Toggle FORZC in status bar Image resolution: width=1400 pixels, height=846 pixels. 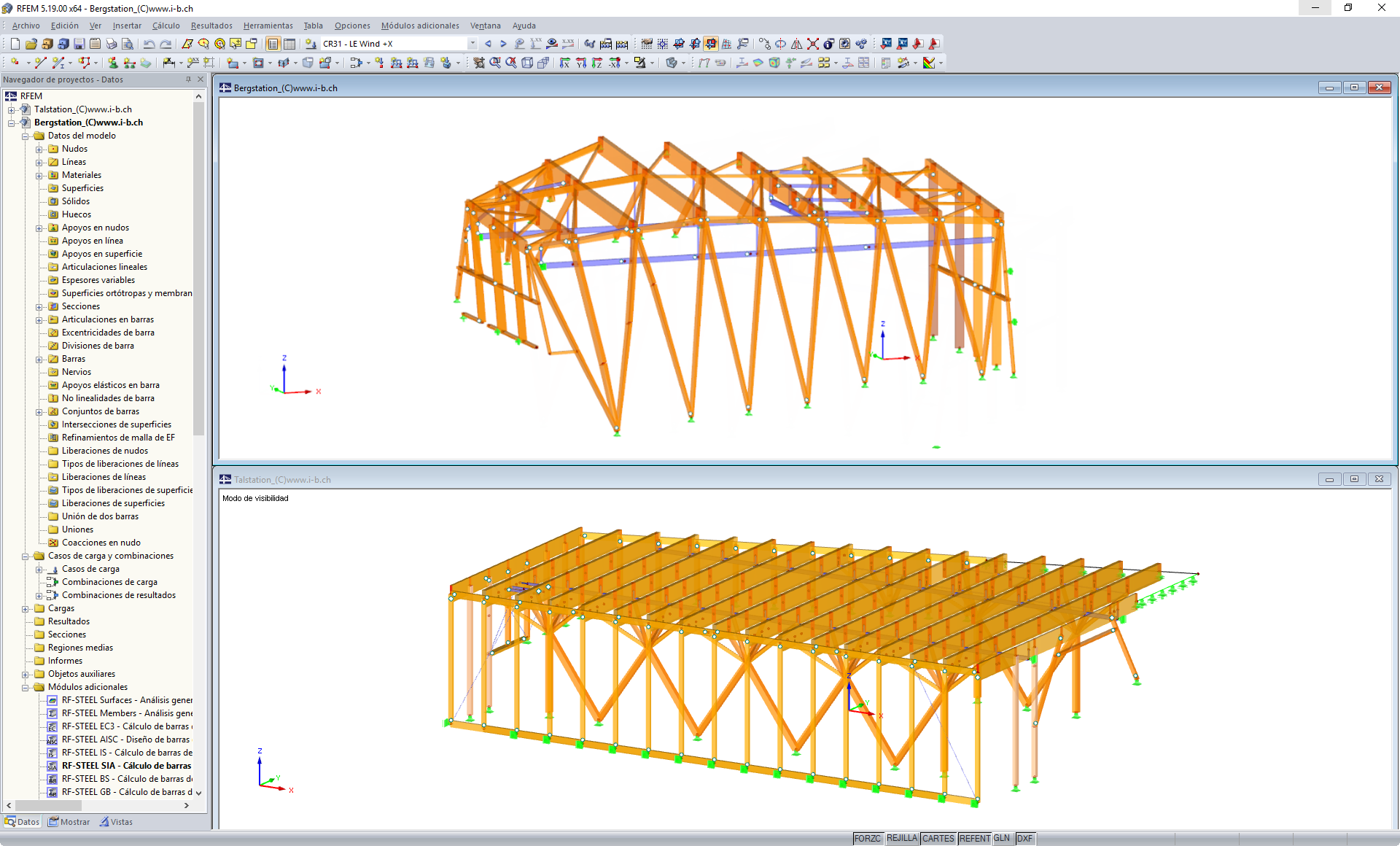point(867,839)
